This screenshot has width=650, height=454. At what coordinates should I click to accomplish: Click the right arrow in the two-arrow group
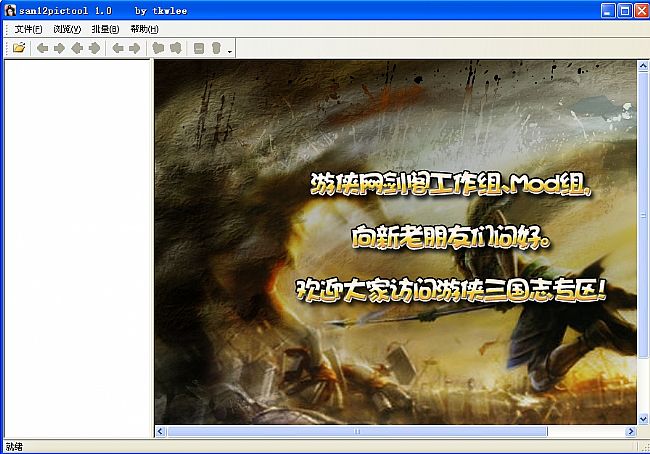click(x=135, y=48)
